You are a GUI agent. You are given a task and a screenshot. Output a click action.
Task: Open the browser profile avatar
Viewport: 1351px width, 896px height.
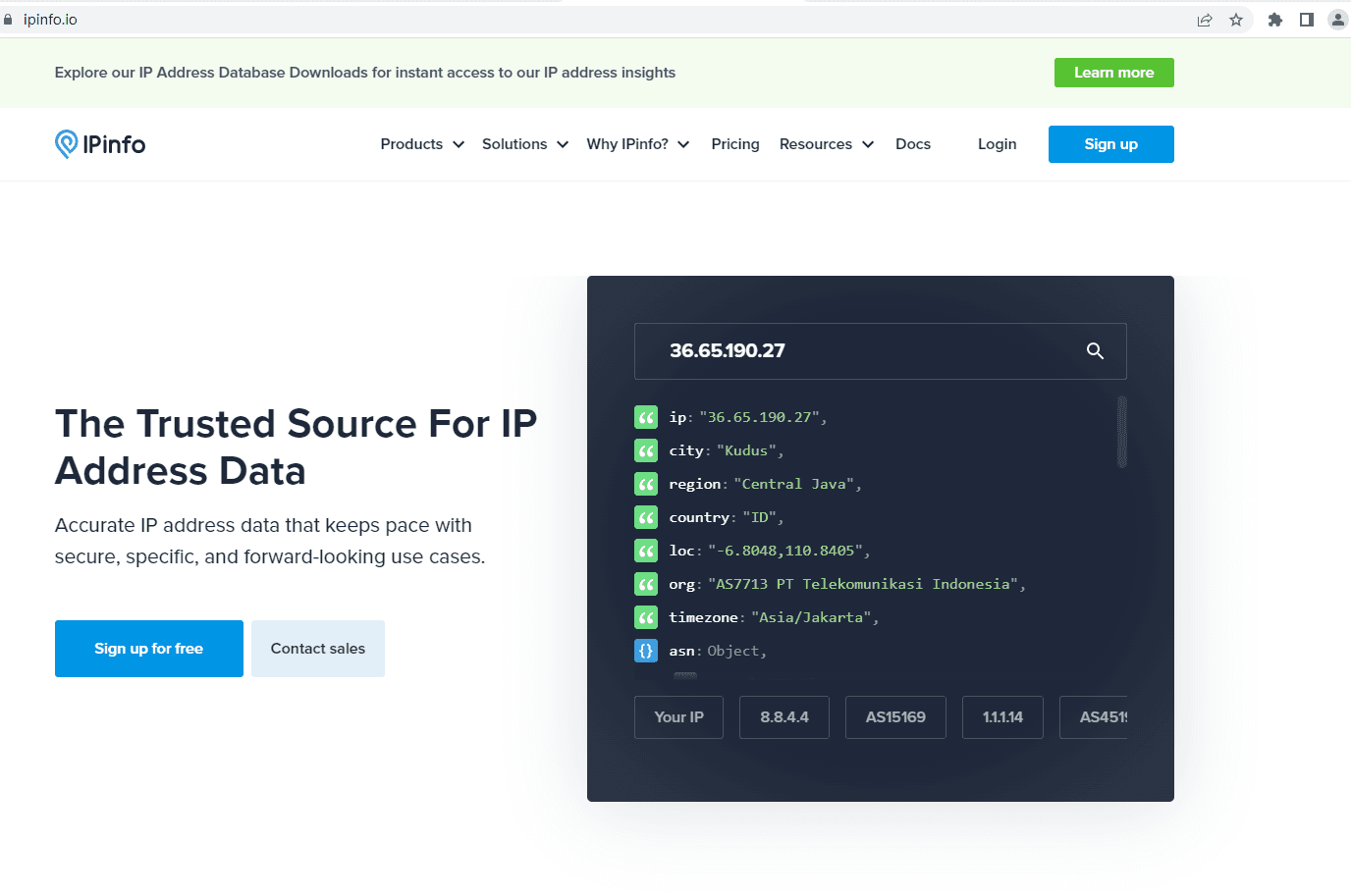tap(1338, 20)
